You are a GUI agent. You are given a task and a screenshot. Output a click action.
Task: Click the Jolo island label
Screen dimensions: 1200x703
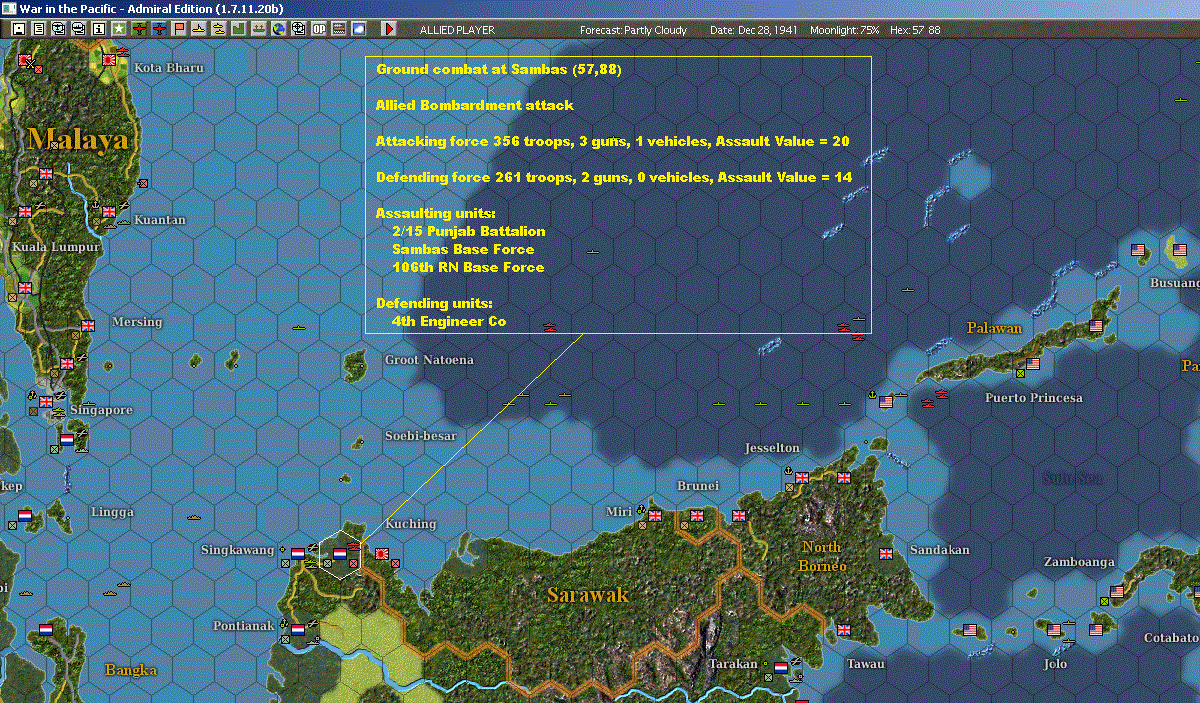tap(1055, 664)
